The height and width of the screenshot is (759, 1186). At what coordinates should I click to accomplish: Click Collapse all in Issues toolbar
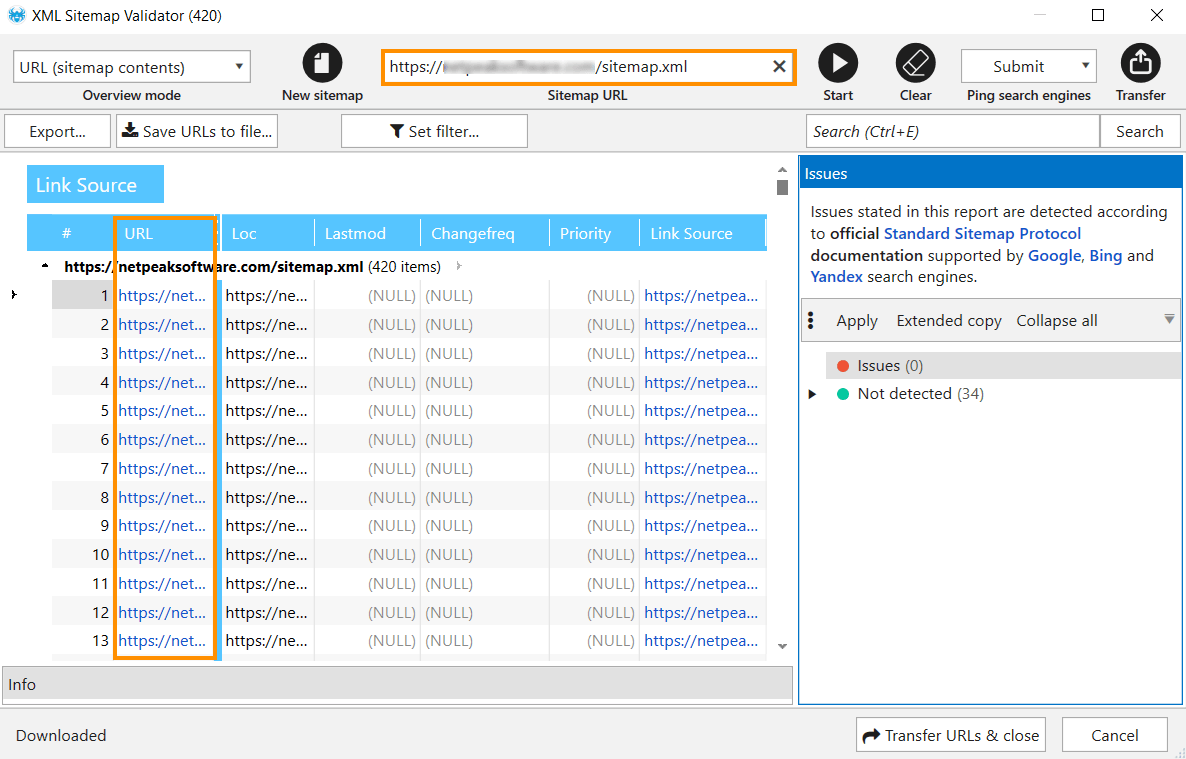pyautogui.click(x=1057, y=321)
